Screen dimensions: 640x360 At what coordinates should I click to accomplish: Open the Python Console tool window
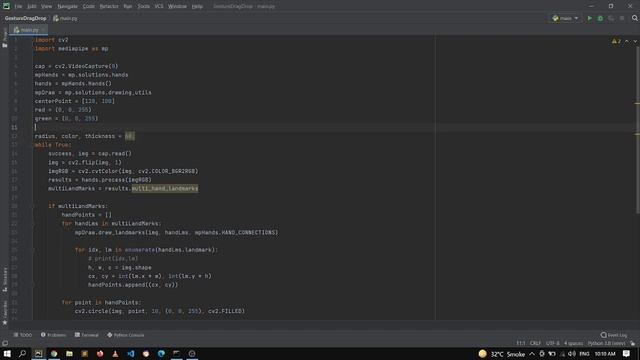coord(126,335)
